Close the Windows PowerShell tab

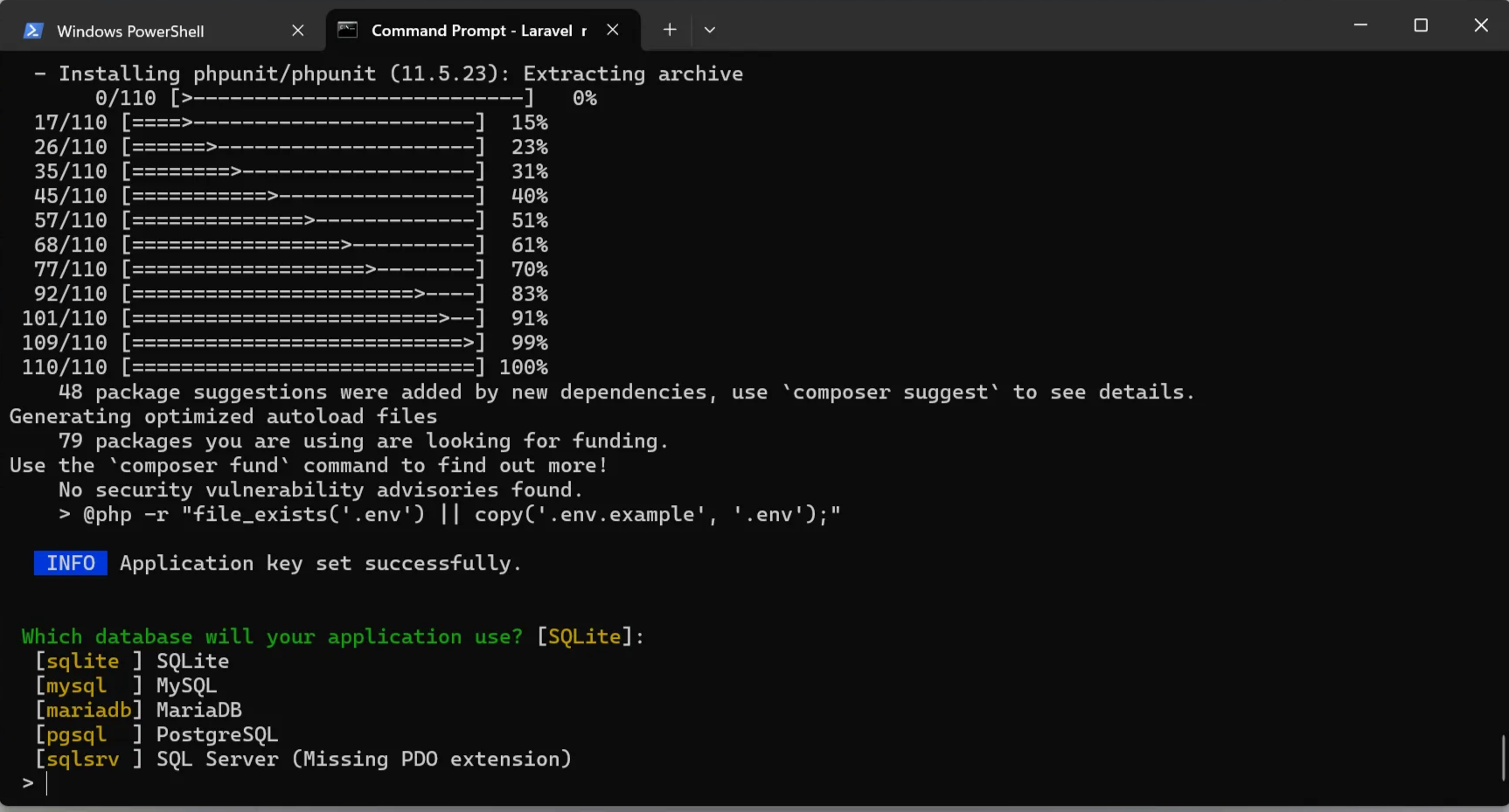pyautogui.click(x=298, y=31)
